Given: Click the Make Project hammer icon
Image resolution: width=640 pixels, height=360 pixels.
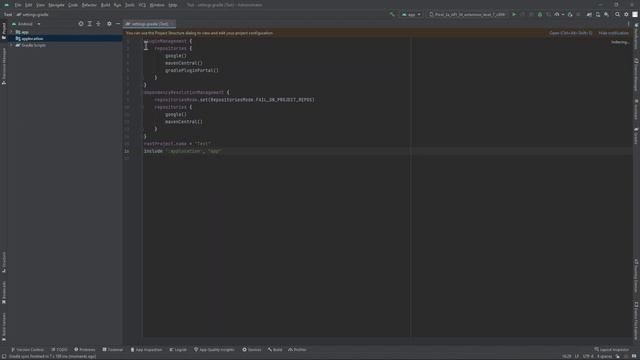Looking at the screenshot, I should point(392,14).
